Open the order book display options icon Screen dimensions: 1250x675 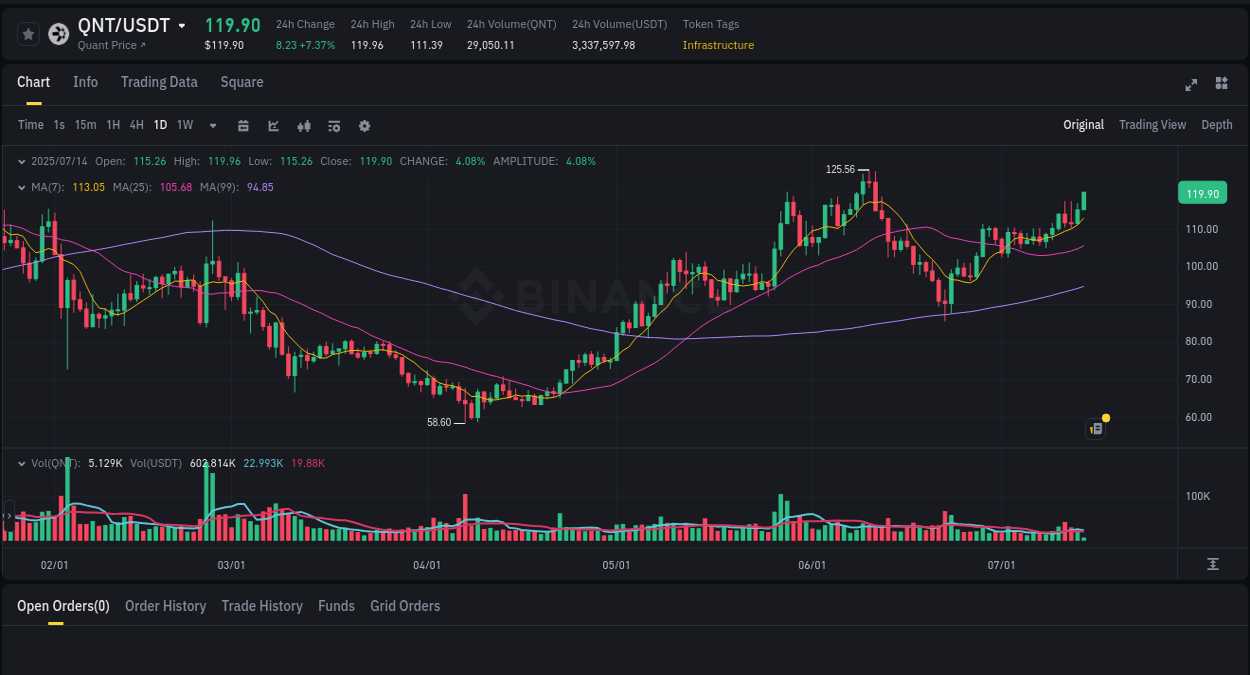tap(333, 125)
